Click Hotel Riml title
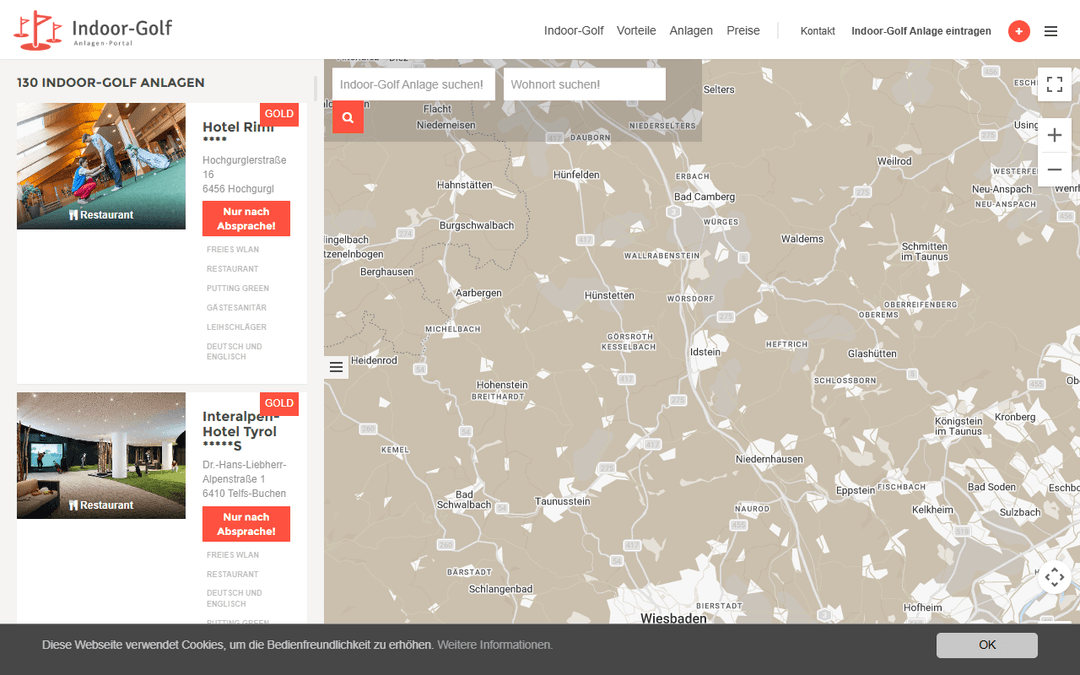The height and width of the screenshot is (675, 1080). (238, 131)
